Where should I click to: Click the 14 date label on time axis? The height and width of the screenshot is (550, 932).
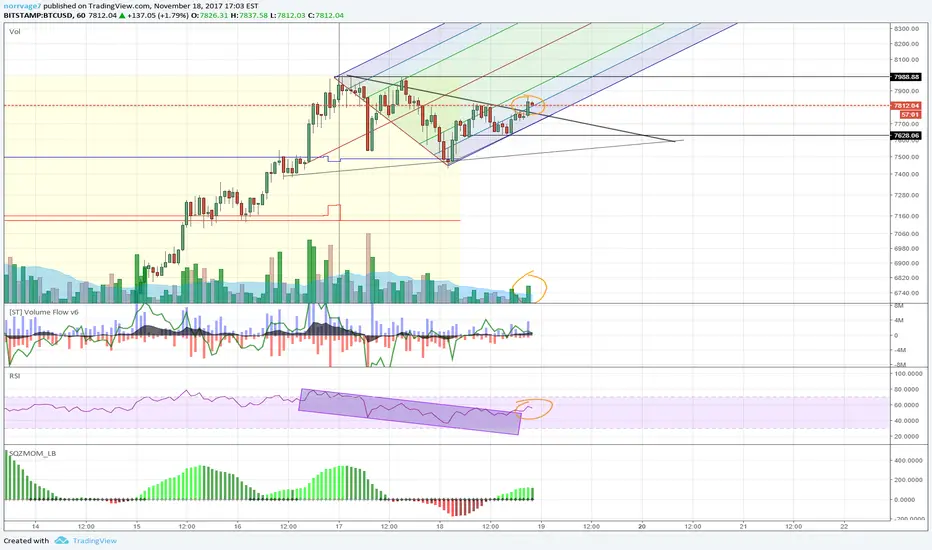click(36, 526)
